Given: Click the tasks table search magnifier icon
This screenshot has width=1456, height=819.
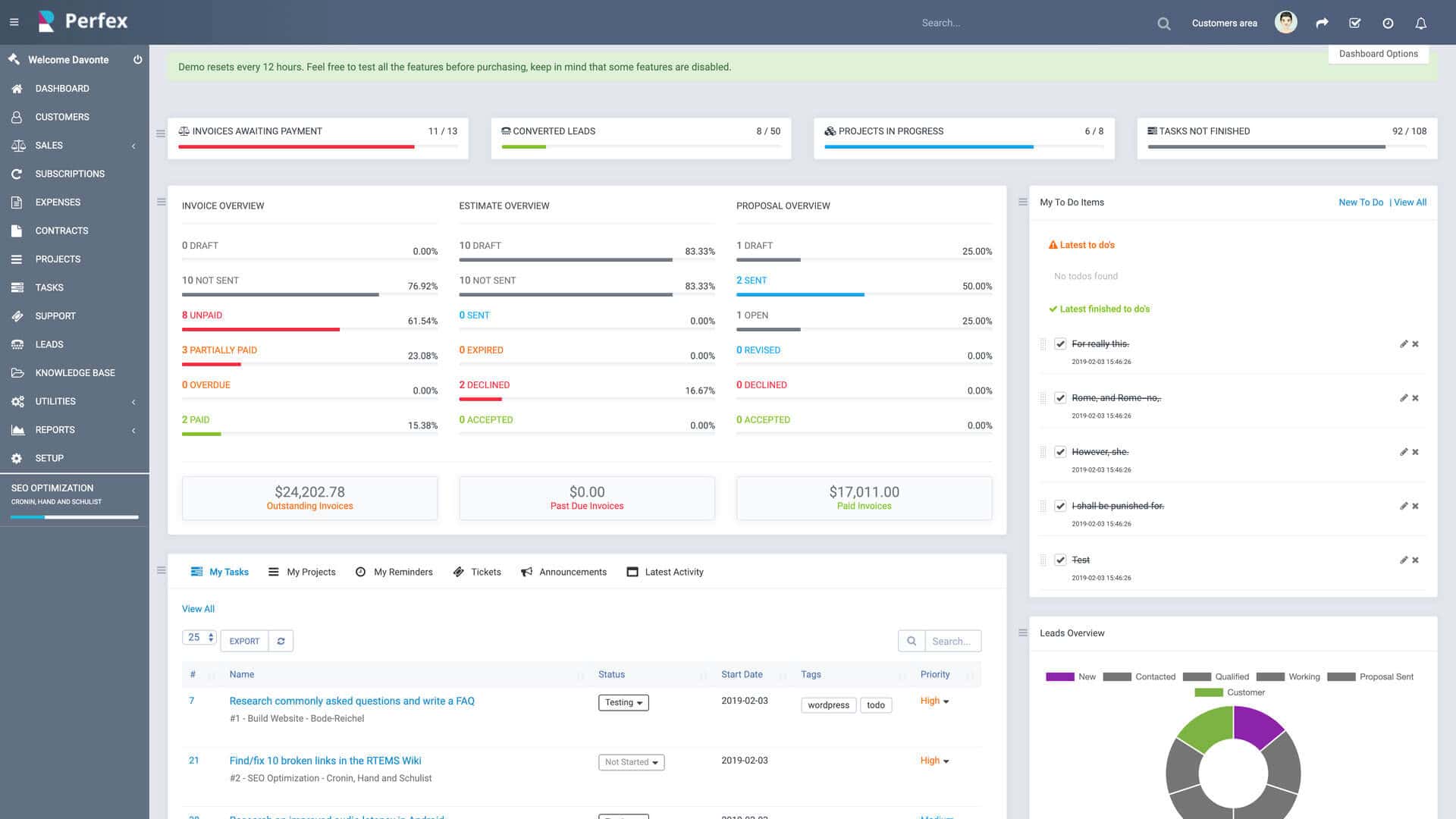Looking at the screenshot, I should [912, 641].
